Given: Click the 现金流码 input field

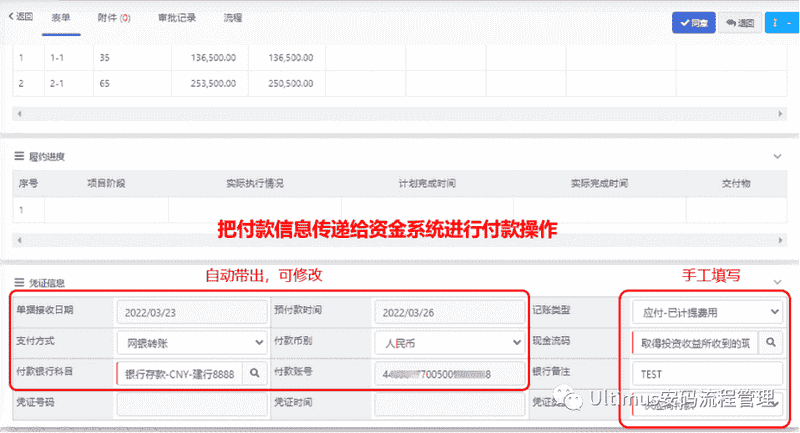Looking at the screenshot, I should (695, 343).
